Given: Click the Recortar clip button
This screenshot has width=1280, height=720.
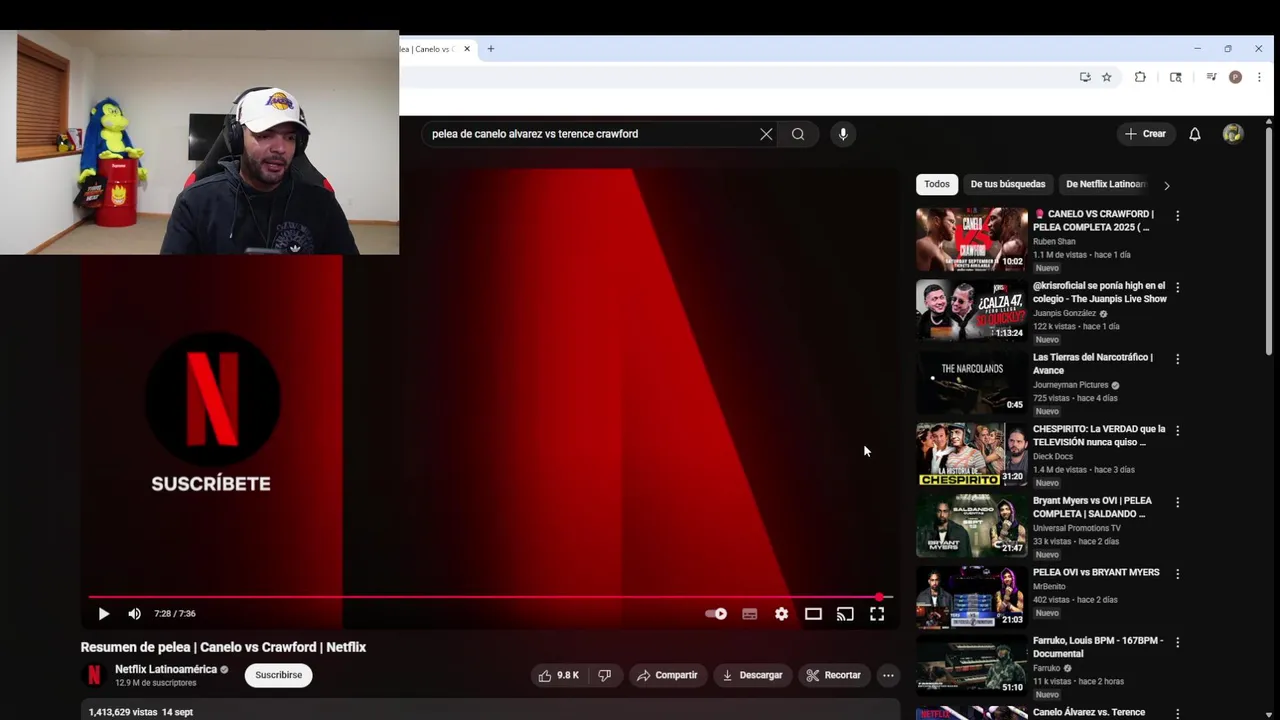Looking at the screenshot, I should point(834,675).
